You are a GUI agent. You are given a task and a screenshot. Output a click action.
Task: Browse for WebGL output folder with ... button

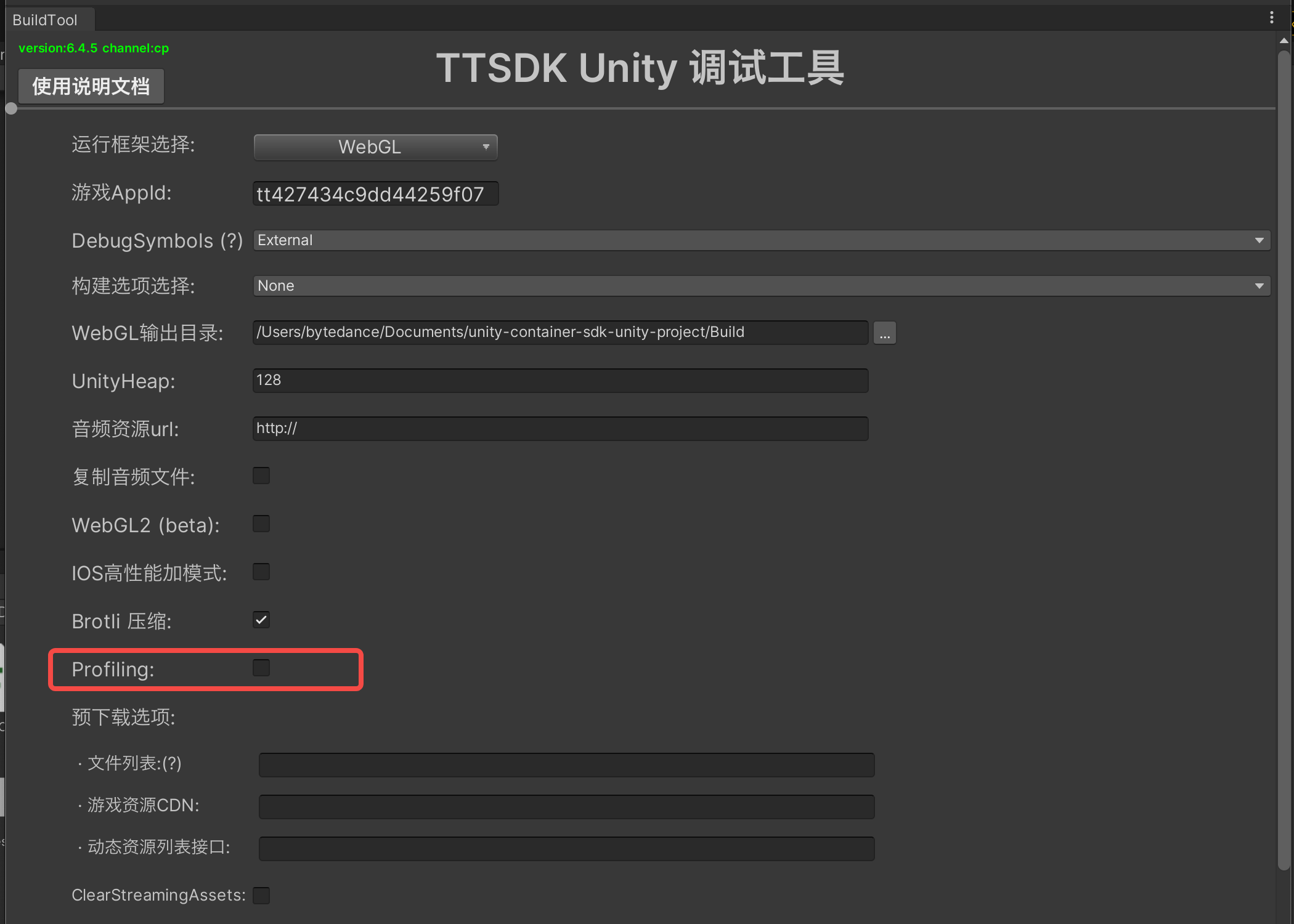pyautogui.click(x=884, y=333)
